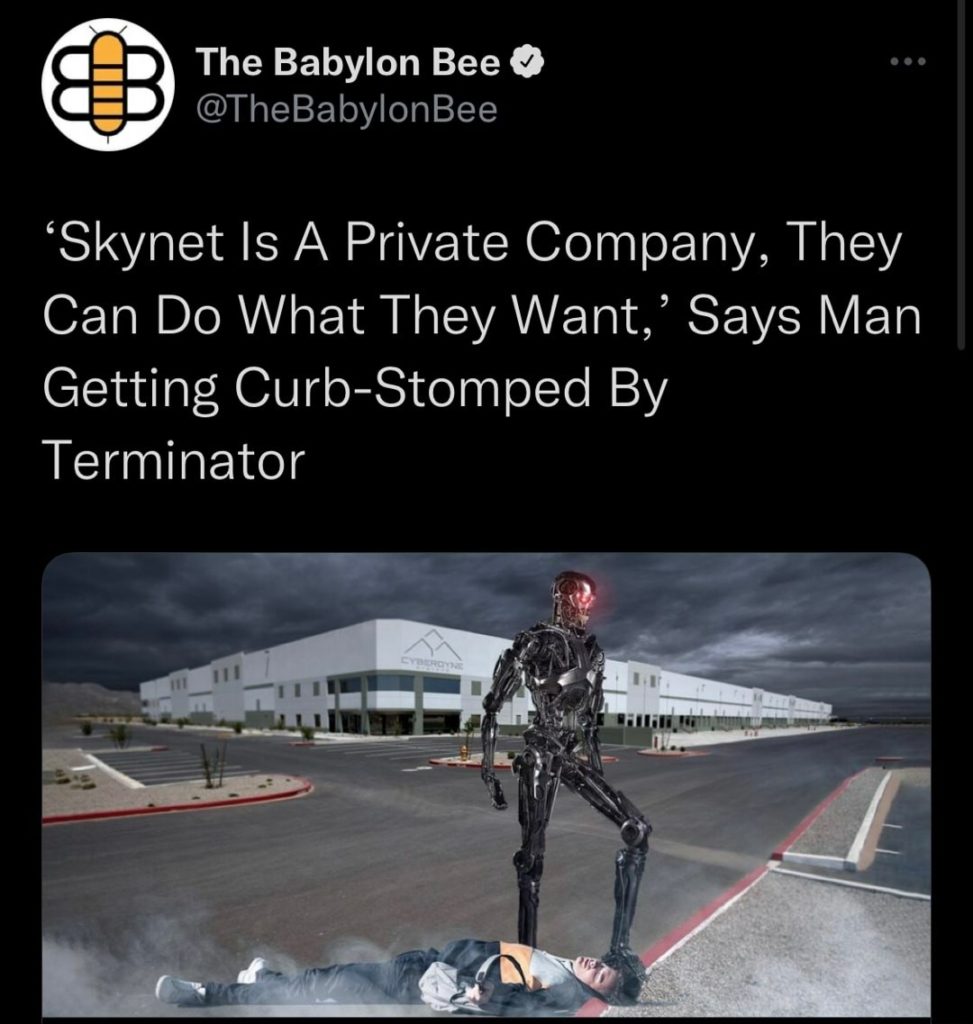Click the word Terminator in the headline
Image resolution: width=973 pixels, height=1024 pixels.
pyautogui.click(x=174, y=461)
